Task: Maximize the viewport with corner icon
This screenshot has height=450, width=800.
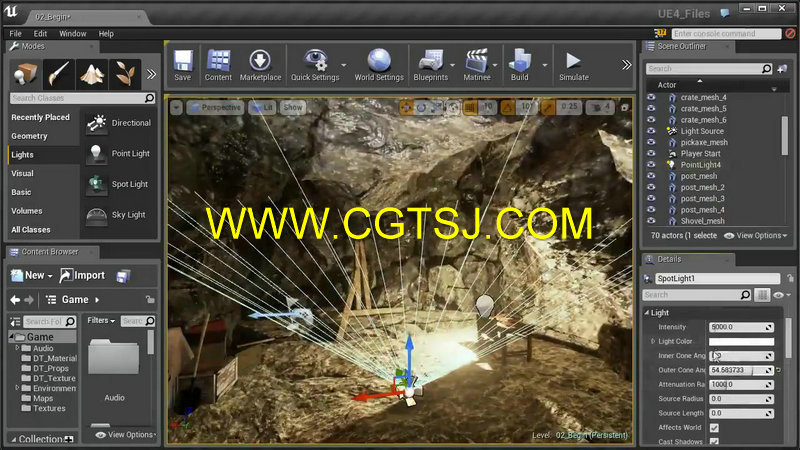Action: [x=624, y=108]
